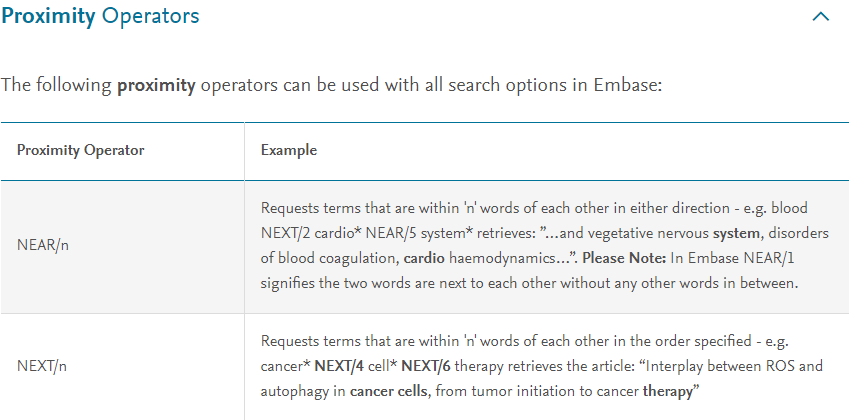Click the word Embase in intro sentence
This screenshot has width=861, height=420.
(626, 86)
